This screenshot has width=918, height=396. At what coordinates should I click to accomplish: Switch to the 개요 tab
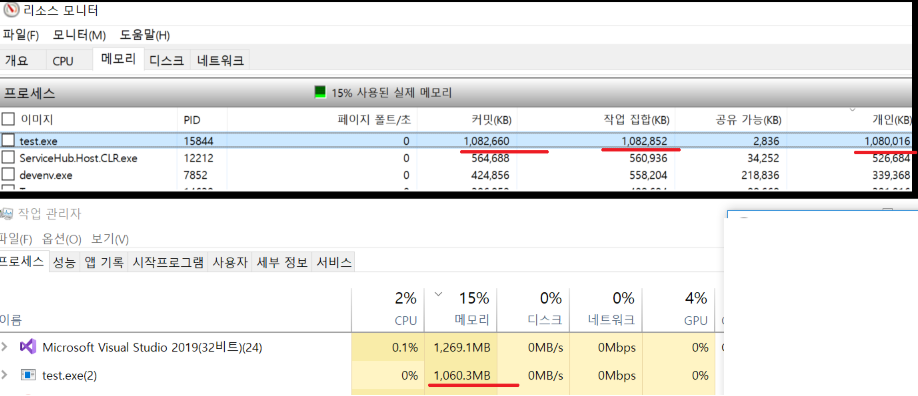pyautogui.click(x=16, y=60)
